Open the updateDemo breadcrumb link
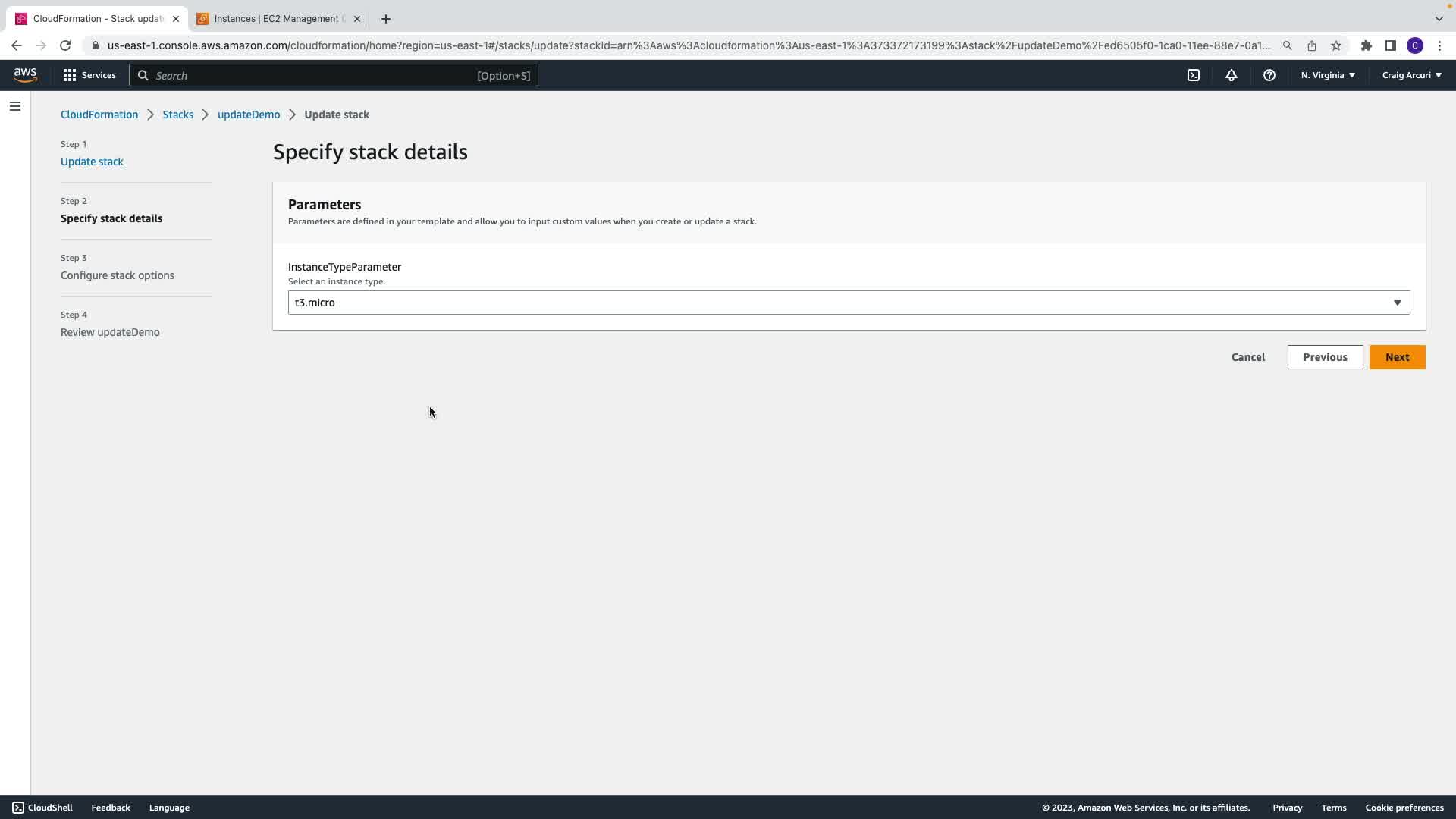 [x=249, y=115]
